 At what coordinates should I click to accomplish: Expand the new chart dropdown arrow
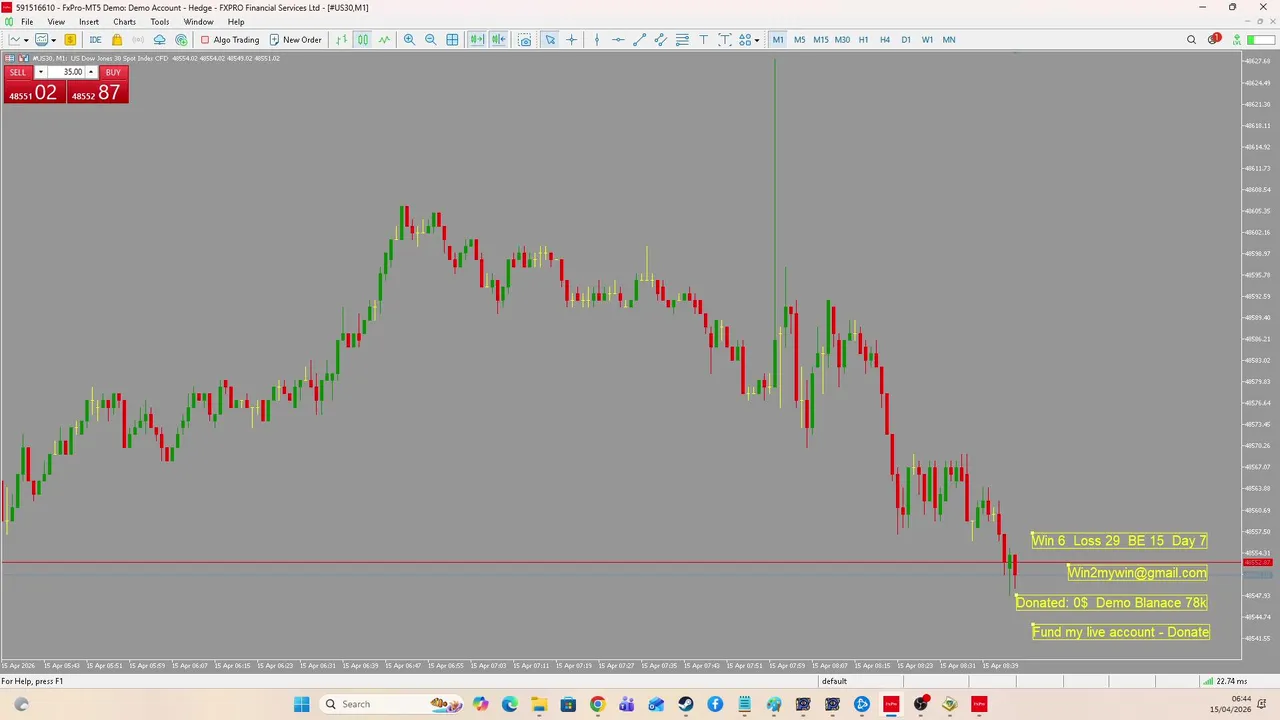pyautogui.click(x=26, y=40)
